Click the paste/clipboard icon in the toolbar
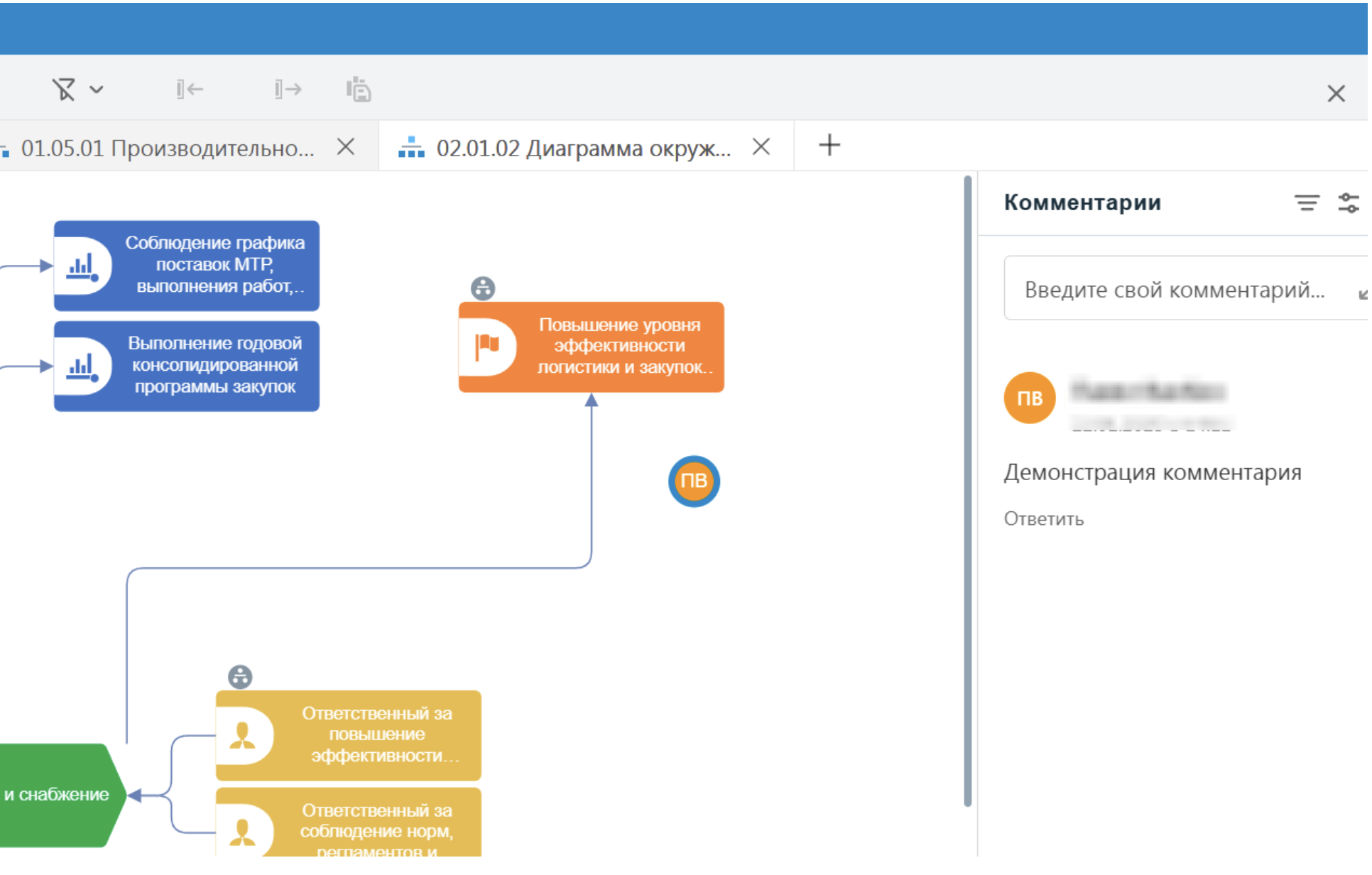The image size is (1372, 875). [x=358, y=89]
